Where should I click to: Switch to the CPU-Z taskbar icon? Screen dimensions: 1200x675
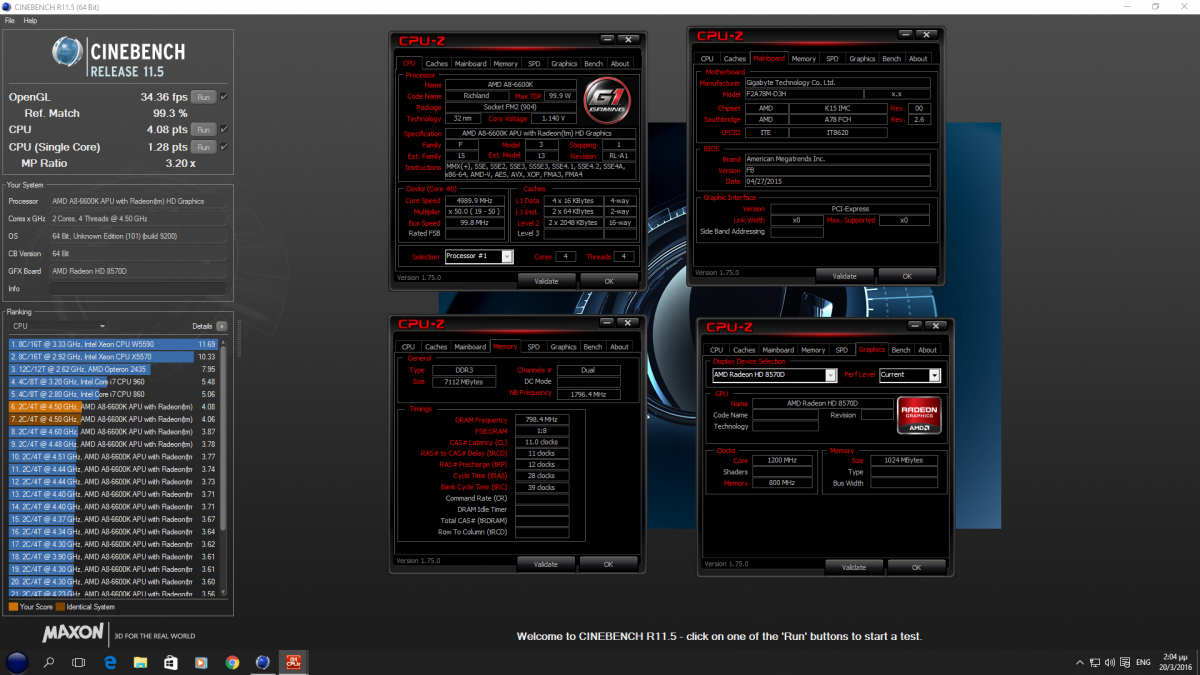[295, 662]
